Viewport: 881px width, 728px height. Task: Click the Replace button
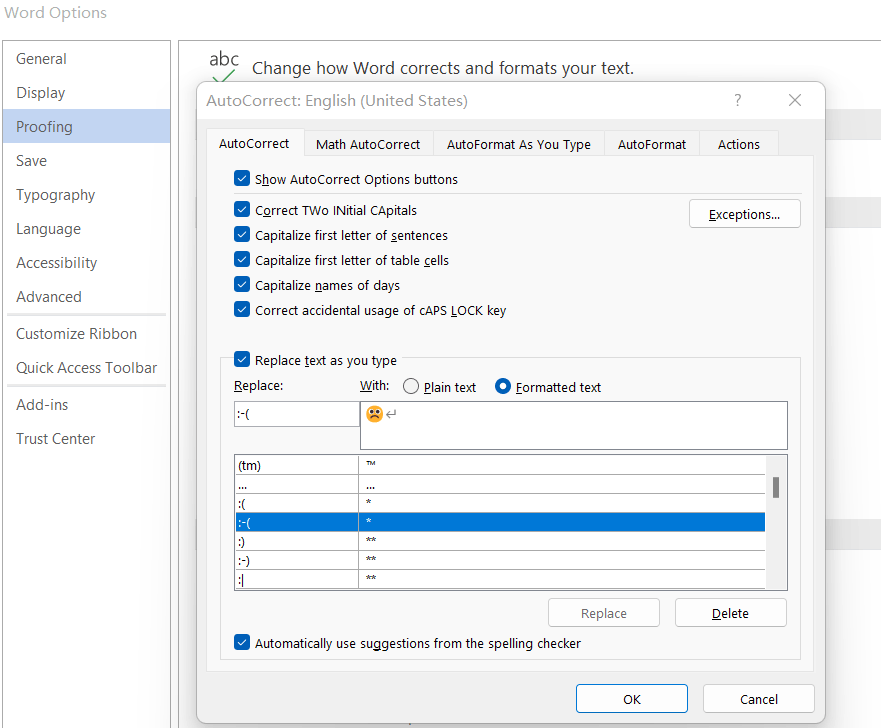tap(603, 613)
